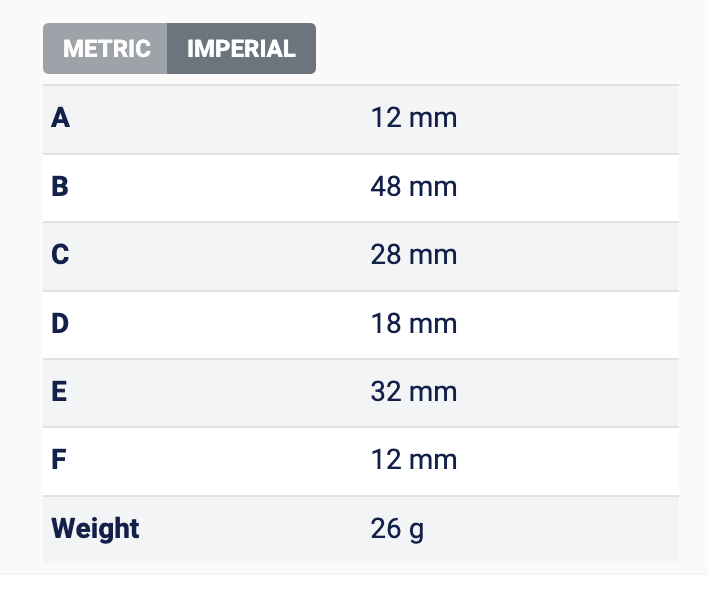Switch to the METRIC units tab
This screenshot has height=606, width=708.
[x=106, y=48]
